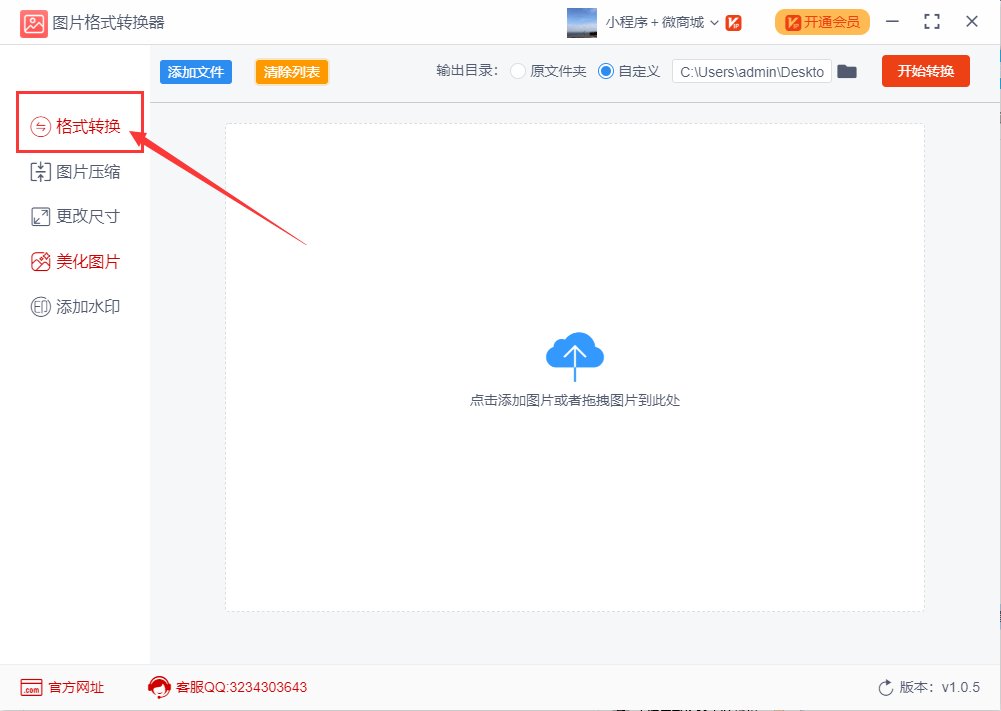Open the 官方网址 official website link
This screenshot has width=1001, height=711.
click(x=62, y=687)
